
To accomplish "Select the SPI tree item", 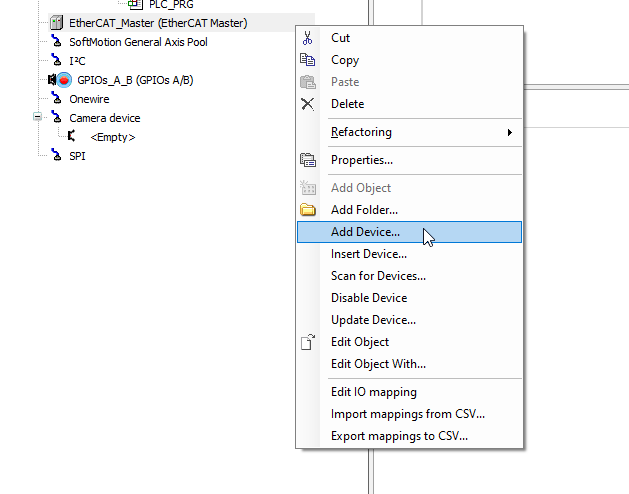I will point(77,156).
